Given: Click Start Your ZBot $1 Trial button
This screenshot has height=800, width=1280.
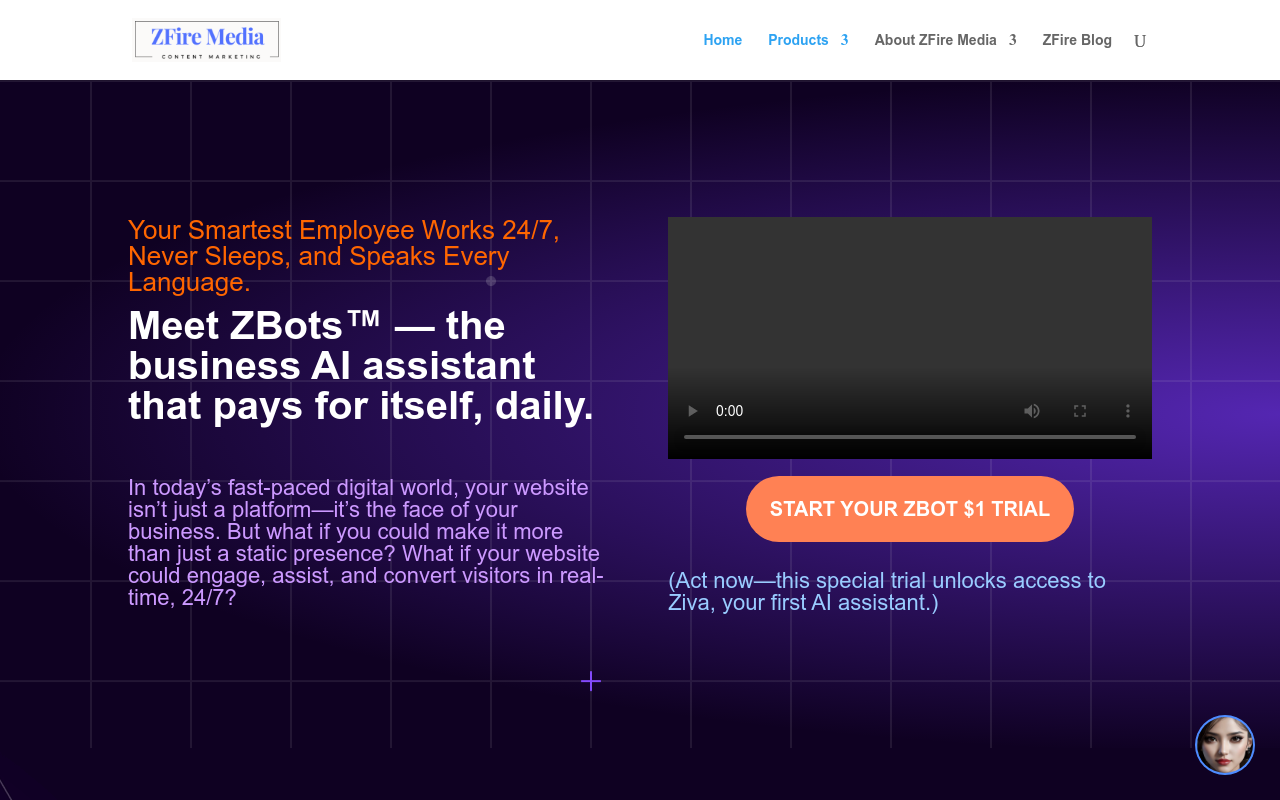Looking at the screenshot, I should [x=910, y=509].
